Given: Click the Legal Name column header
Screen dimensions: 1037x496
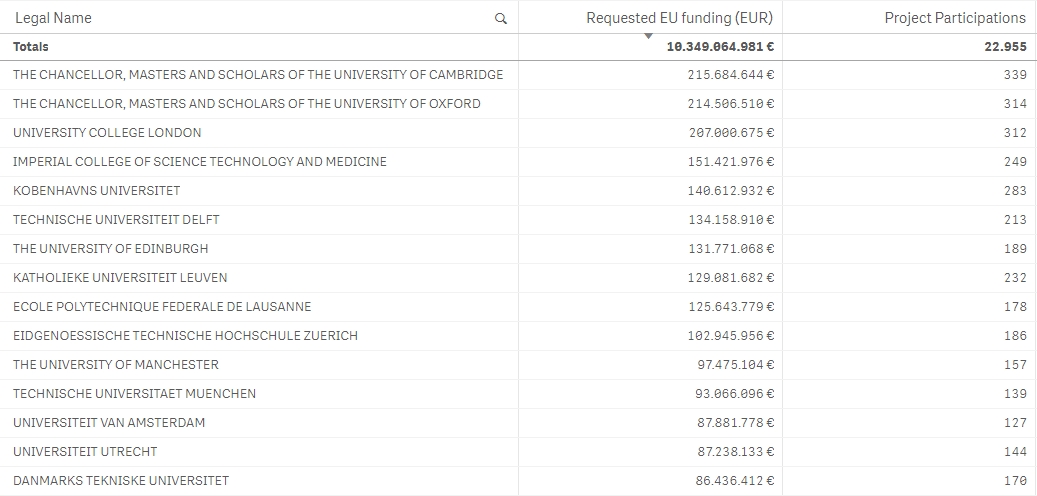Looking at the screenshot, I should (53, 18).
